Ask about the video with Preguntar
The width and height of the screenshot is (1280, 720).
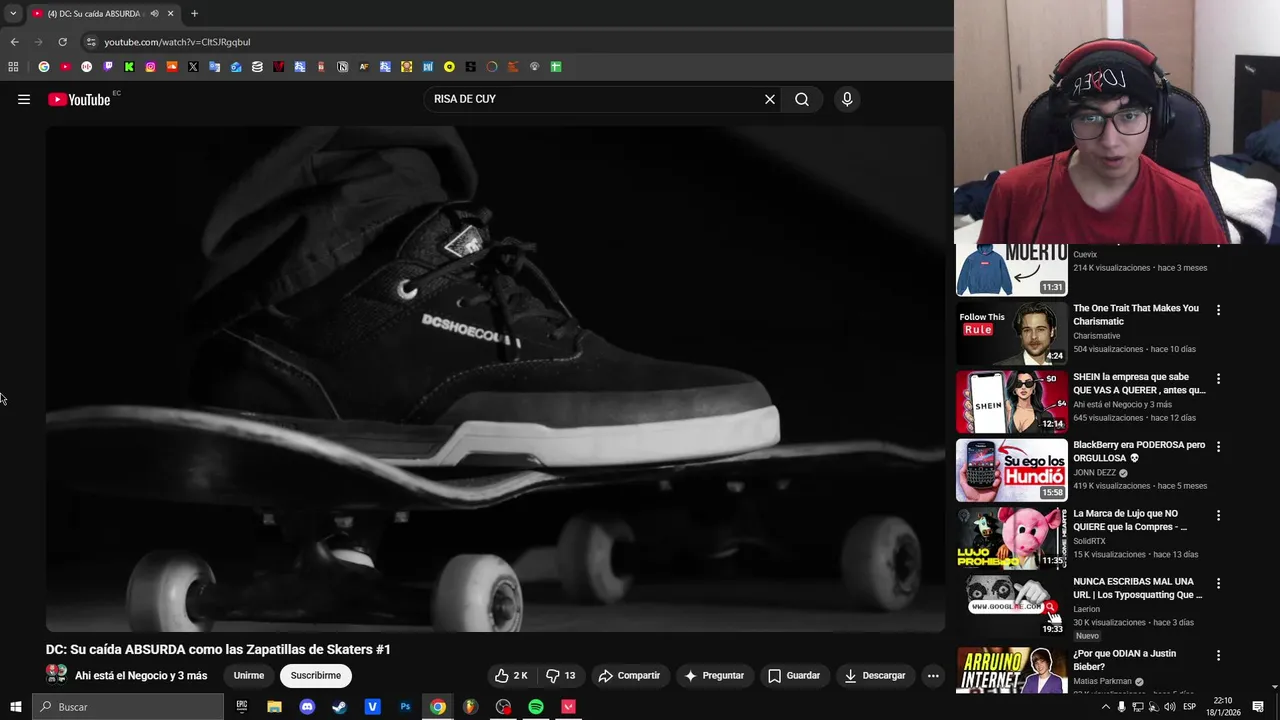[x=713, y=676]
